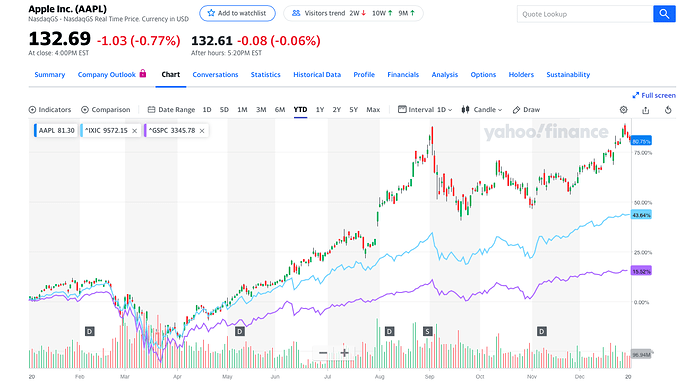Select the Max time range
Screen dimensions: 690x387
(x=373, y=110)
